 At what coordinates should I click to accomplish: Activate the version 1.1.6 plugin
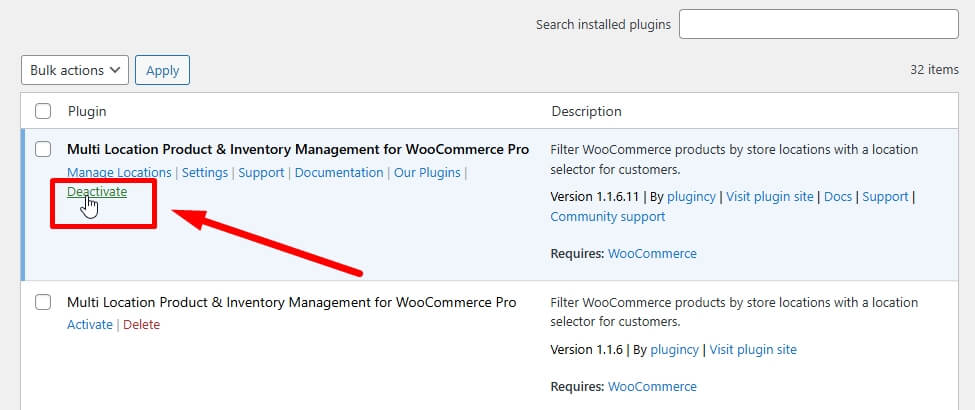[90, 325]
